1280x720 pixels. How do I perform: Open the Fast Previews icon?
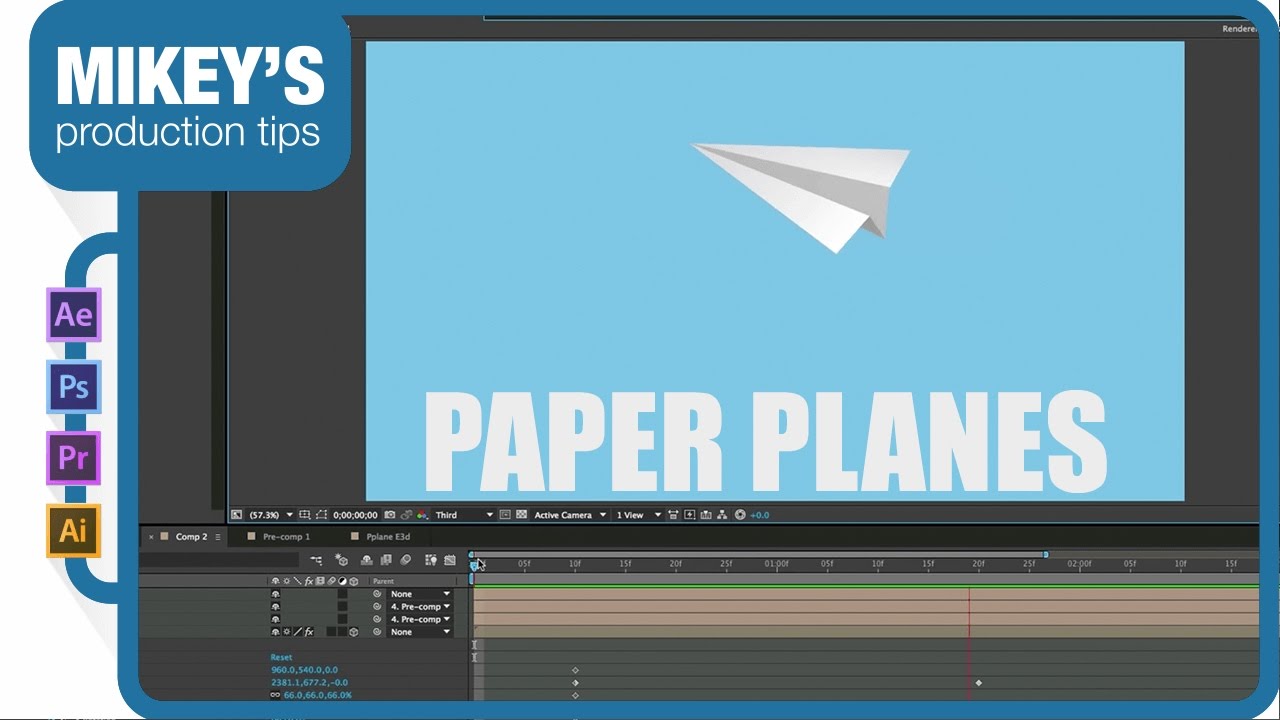[689, 515]
